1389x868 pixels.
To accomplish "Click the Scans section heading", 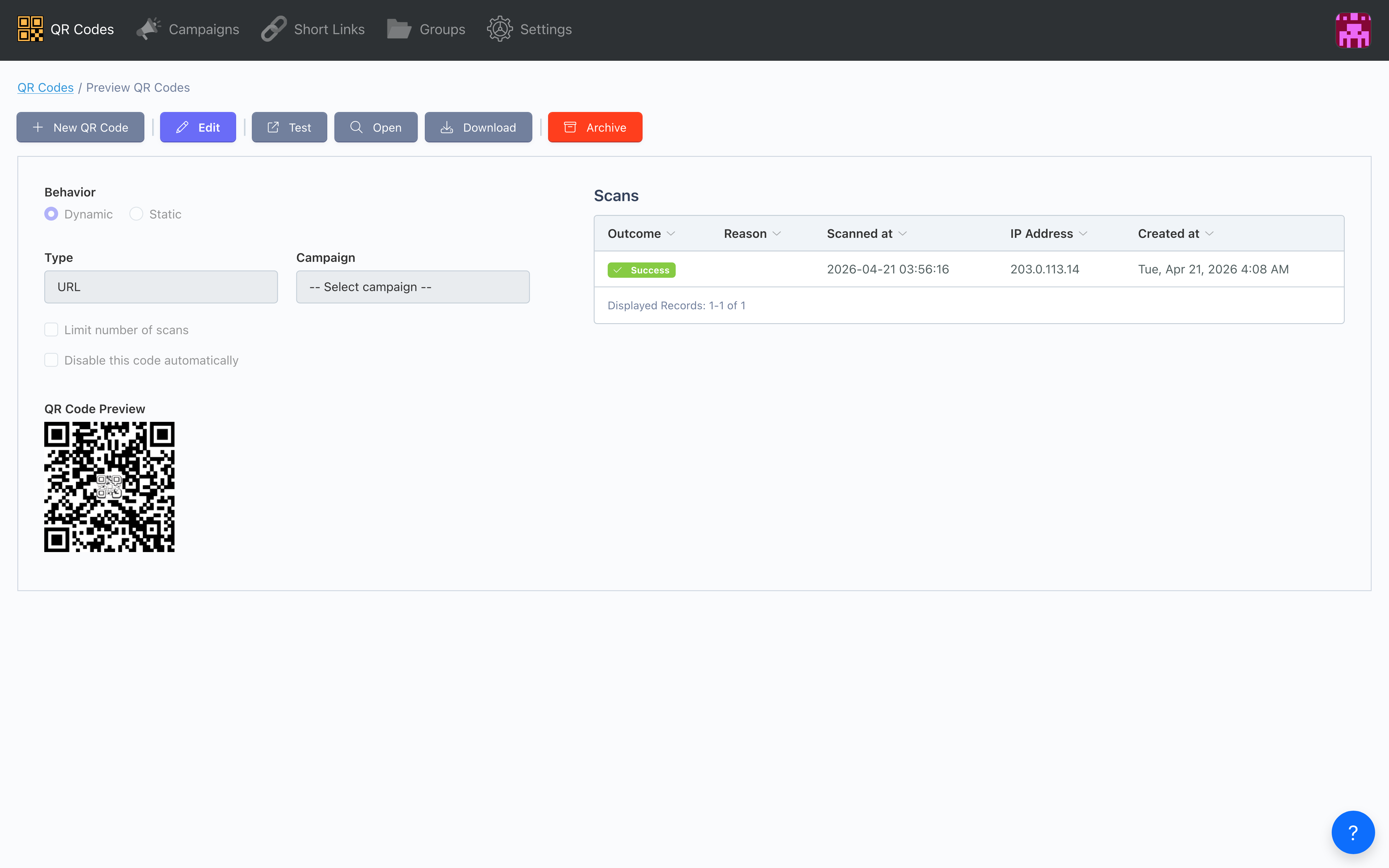I will (616, 196).
